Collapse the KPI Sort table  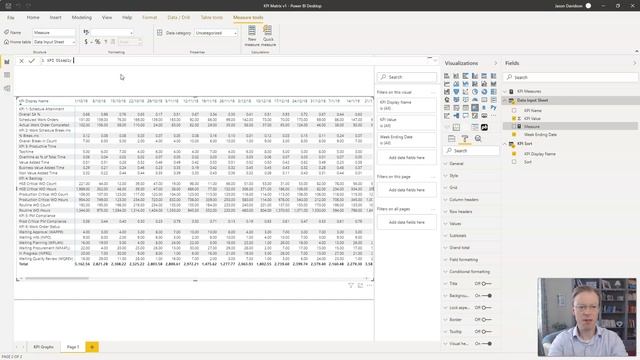pos(505,144)
